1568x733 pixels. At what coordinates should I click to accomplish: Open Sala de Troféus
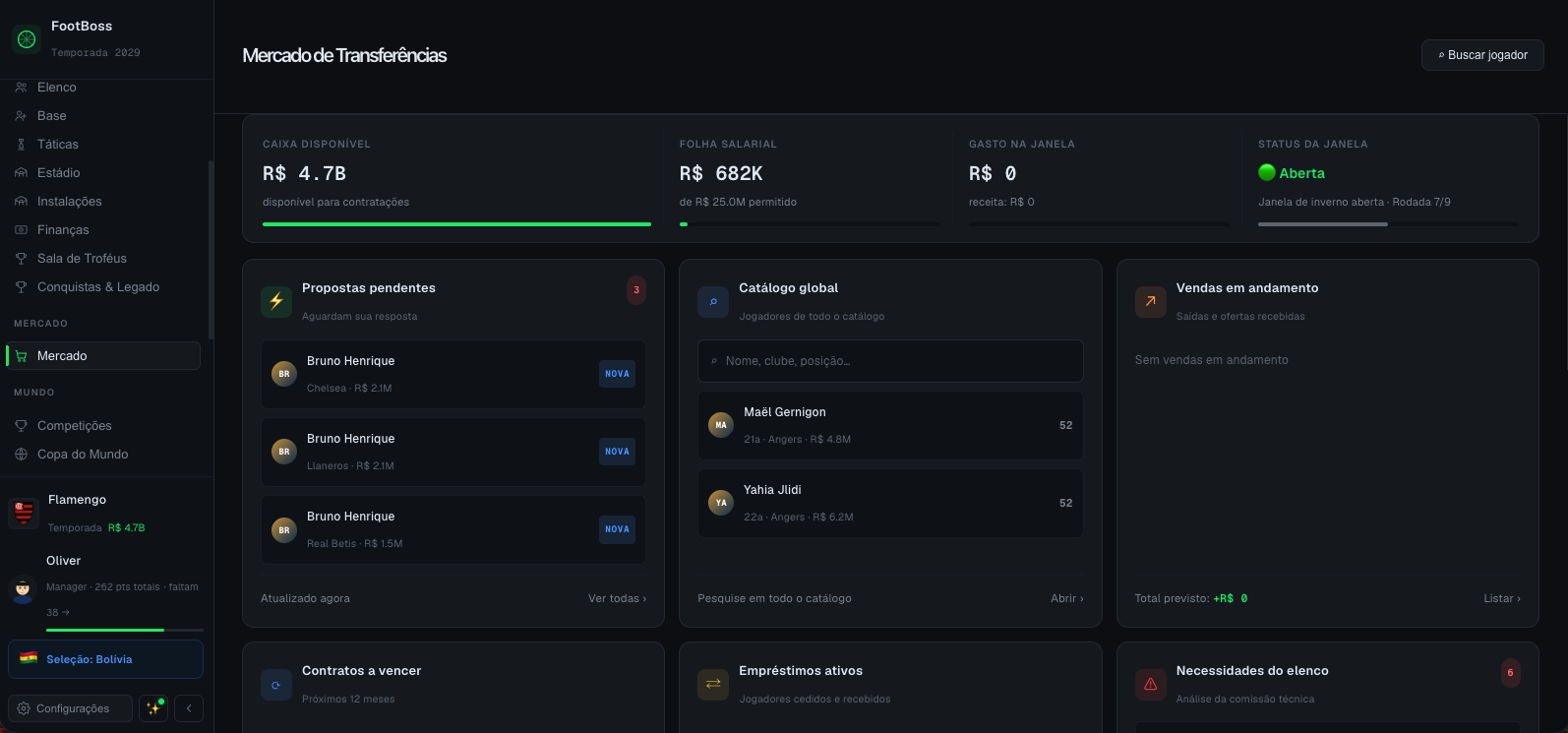[x=104, y=259]
